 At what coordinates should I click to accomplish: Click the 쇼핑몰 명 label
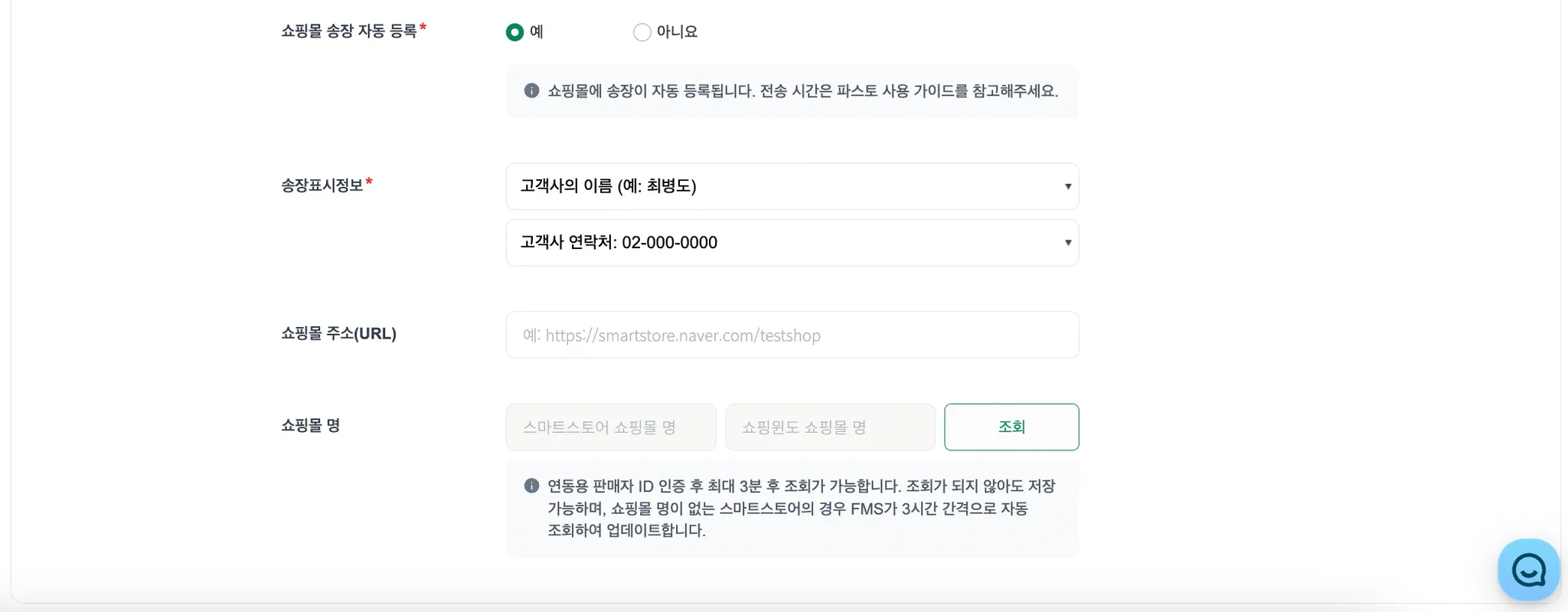point(310,425)
